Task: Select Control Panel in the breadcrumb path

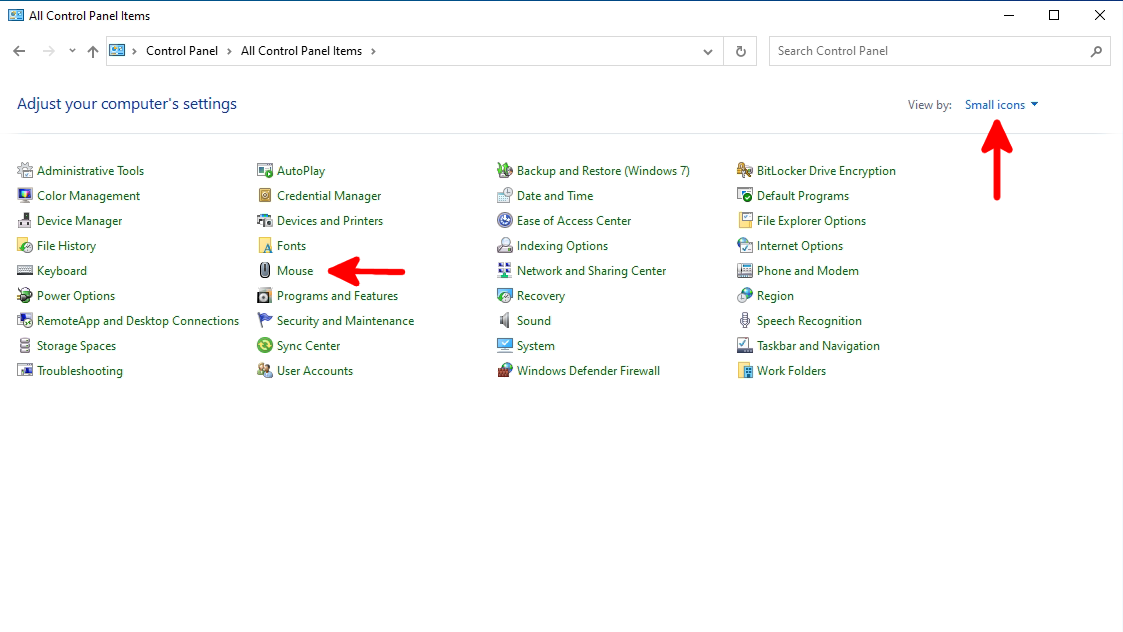Action: 182,51
